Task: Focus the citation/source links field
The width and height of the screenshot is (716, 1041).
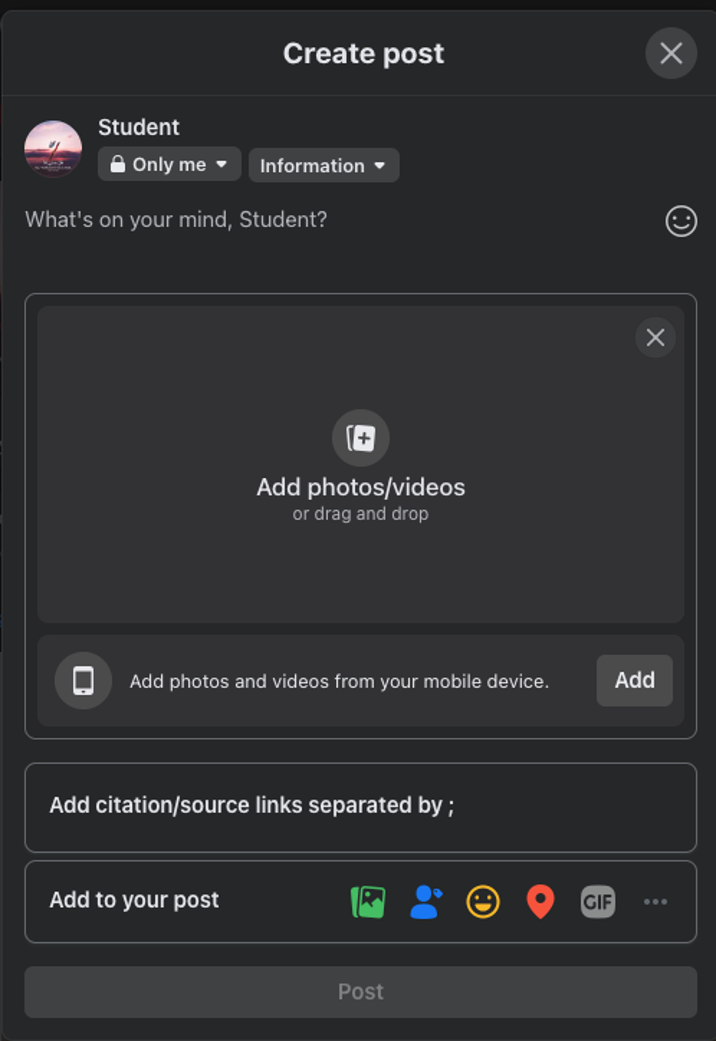Action: [x=360, y=806]
